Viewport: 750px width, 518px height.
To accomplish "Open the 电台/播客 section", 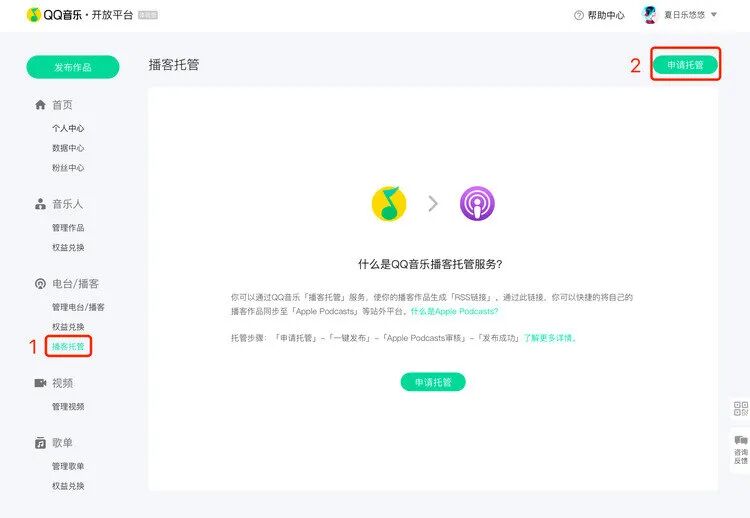I will [76, 284].
